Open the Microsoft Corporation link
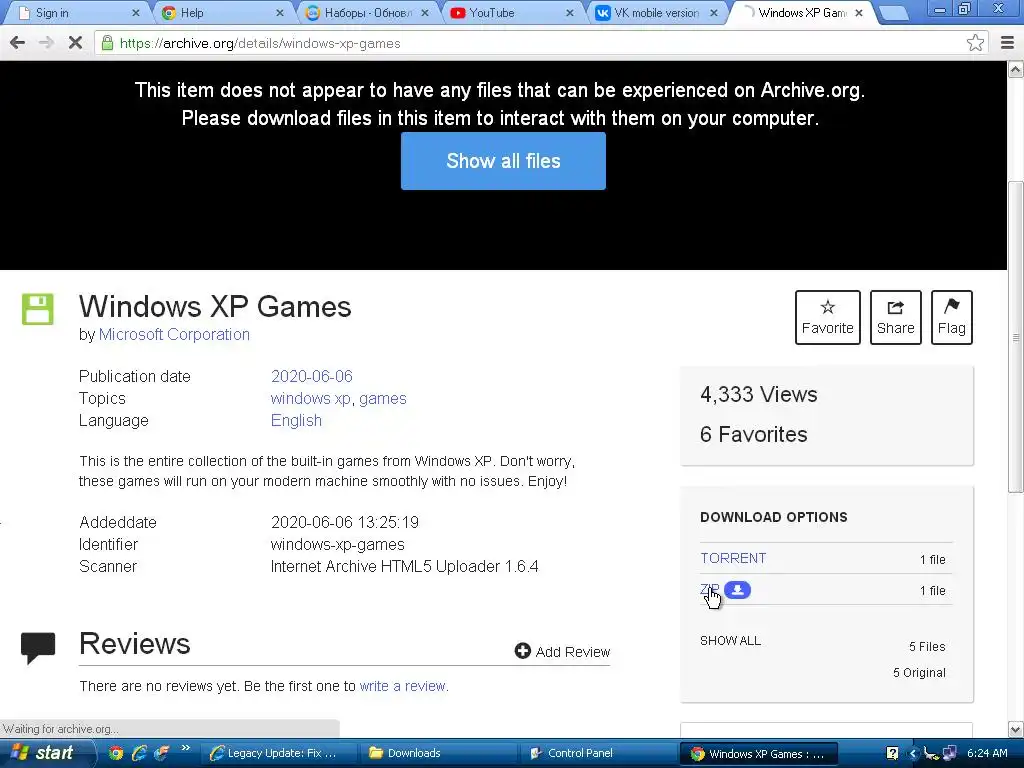Viewport: 1024px width, 768px height. point(174,334)
